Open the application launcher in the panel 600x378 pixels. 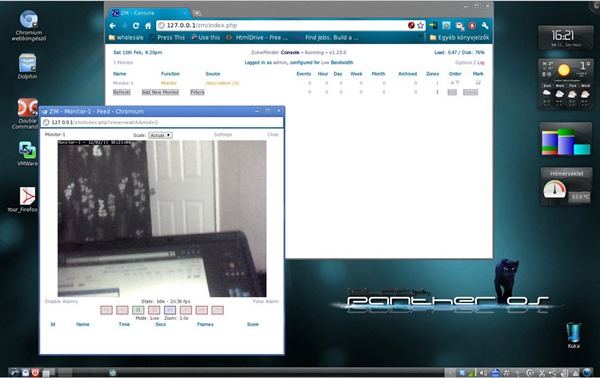pyautogui.click(x=14, y=372)
